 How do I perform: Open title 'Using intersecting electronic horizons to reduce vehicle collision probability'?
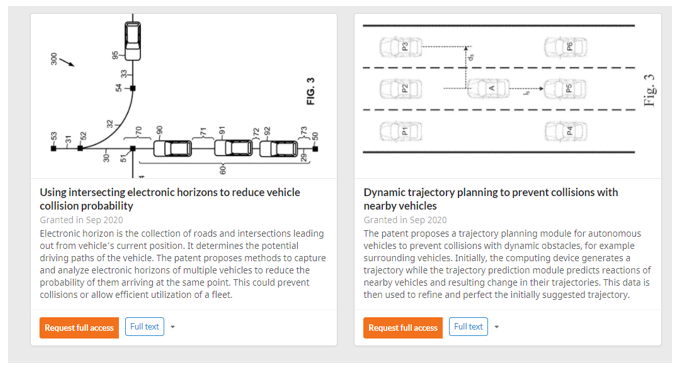coord(170,199)
